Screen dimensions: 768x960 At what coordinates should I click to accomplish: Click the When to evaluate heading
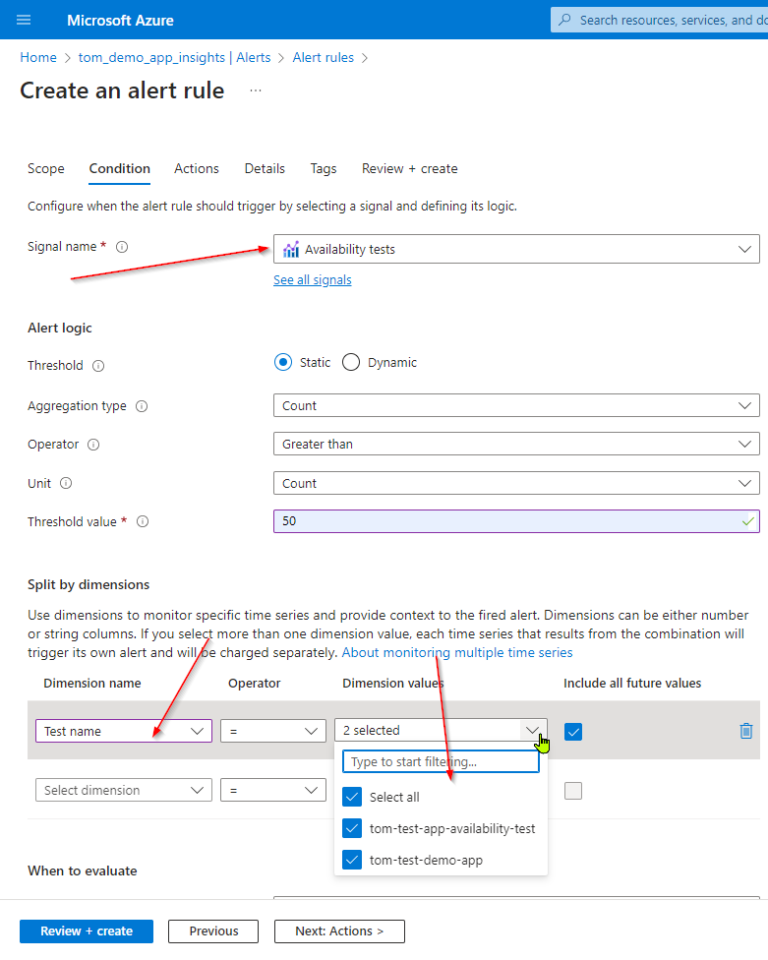point(82,871)
